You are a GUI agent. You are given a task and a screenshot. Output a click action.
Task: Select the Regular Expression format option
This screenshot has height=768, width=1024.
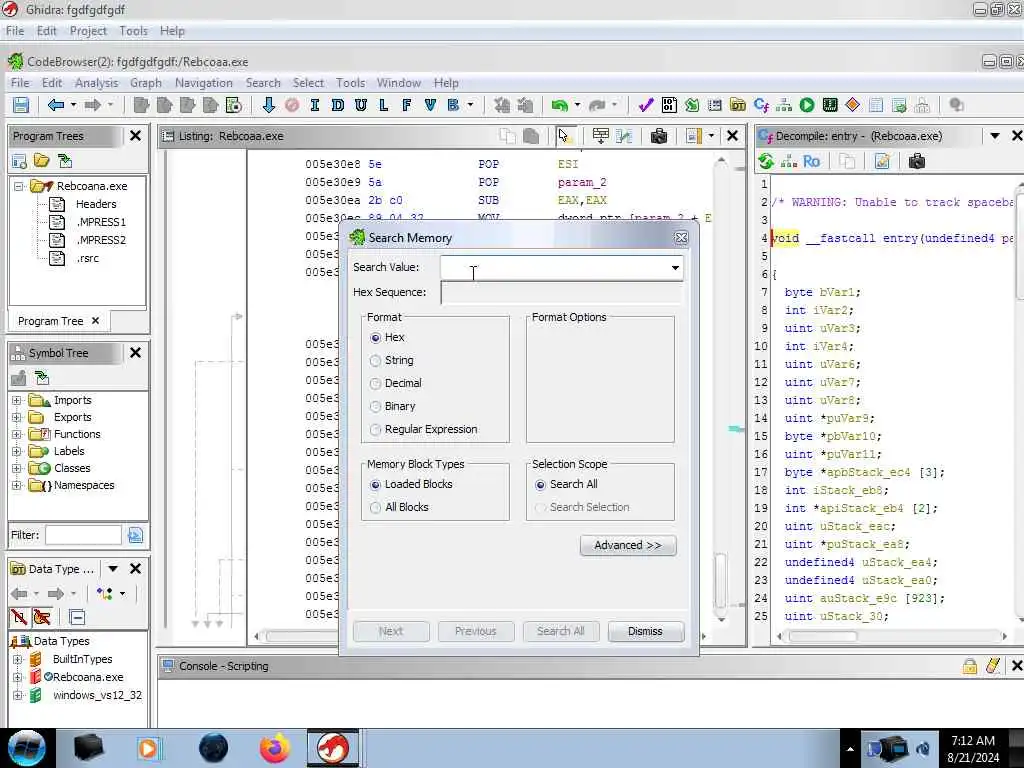[375, 430]
